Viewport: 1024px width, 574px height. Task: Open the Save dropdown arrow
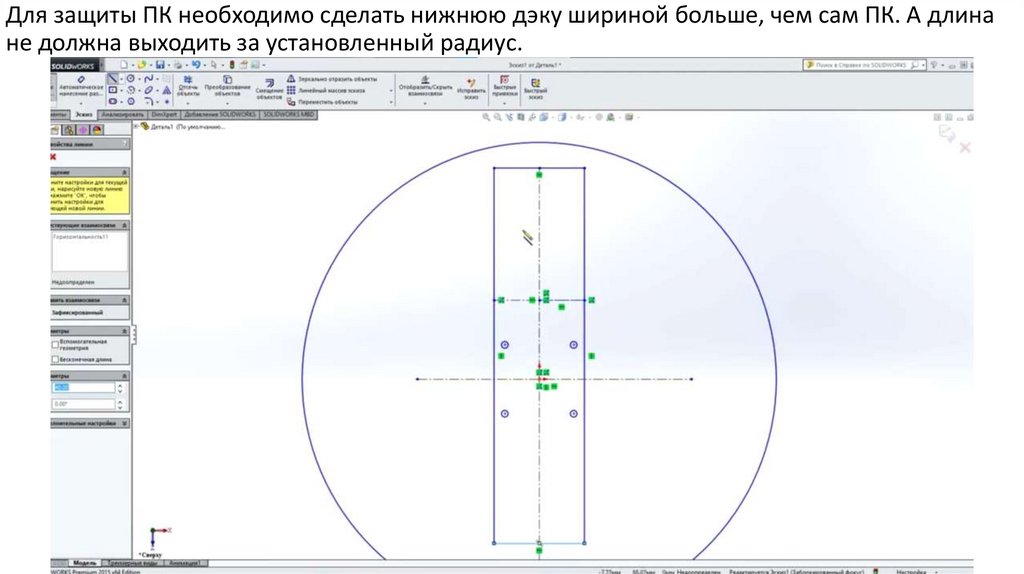pyautogui.click(x=169, y=65)
